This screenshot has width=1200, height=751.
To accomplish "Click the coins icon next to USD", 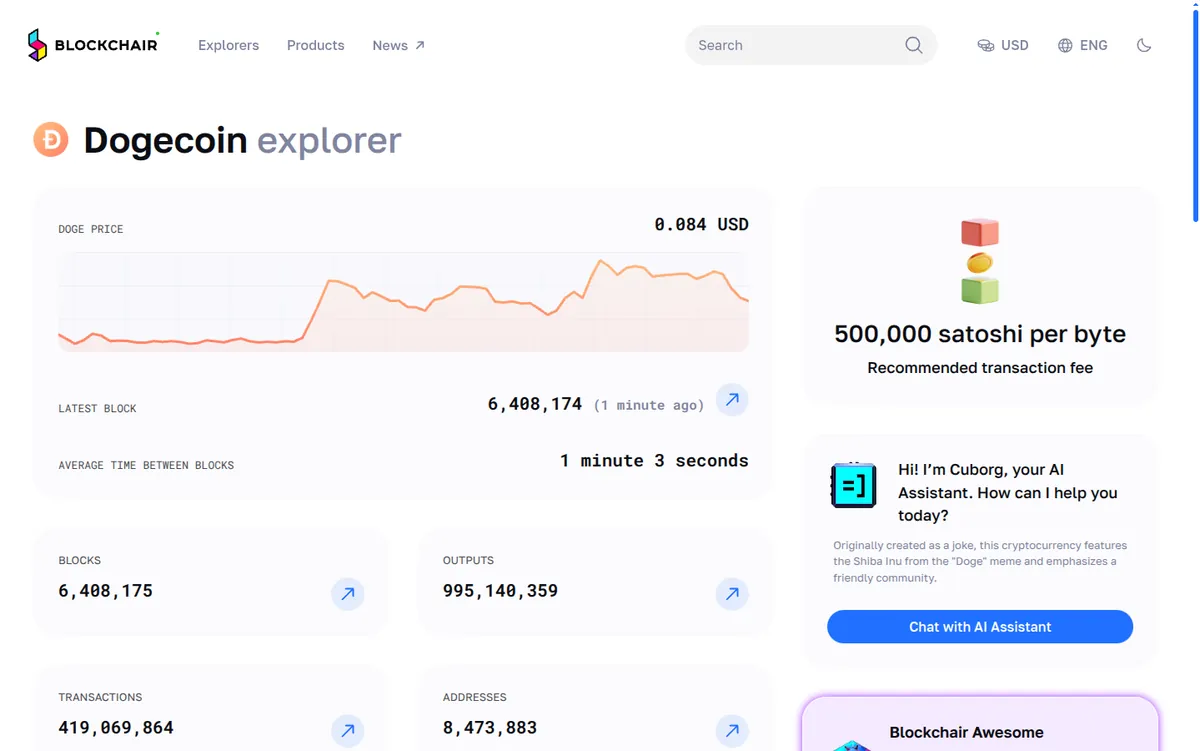I will 985,45.
